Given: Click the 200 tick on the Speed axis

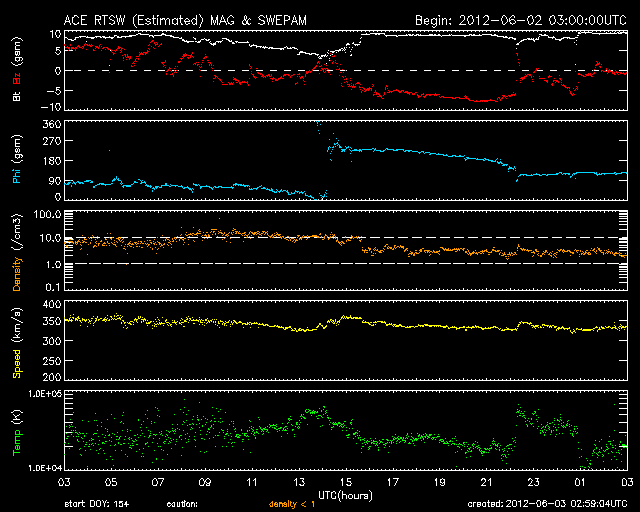Looking at the screenshot, I should pos(52,376).
